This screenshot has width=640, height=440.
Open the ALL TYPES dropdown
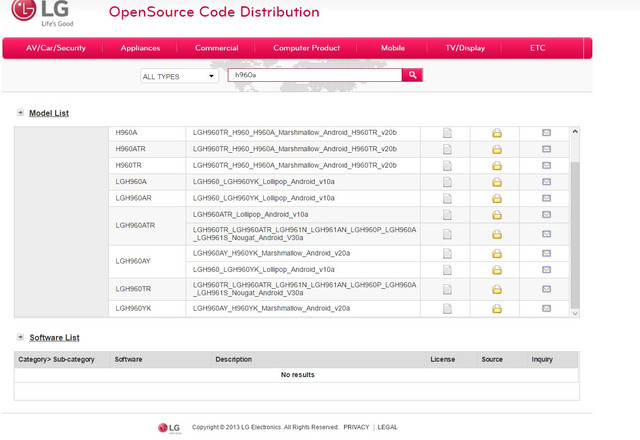179,76
